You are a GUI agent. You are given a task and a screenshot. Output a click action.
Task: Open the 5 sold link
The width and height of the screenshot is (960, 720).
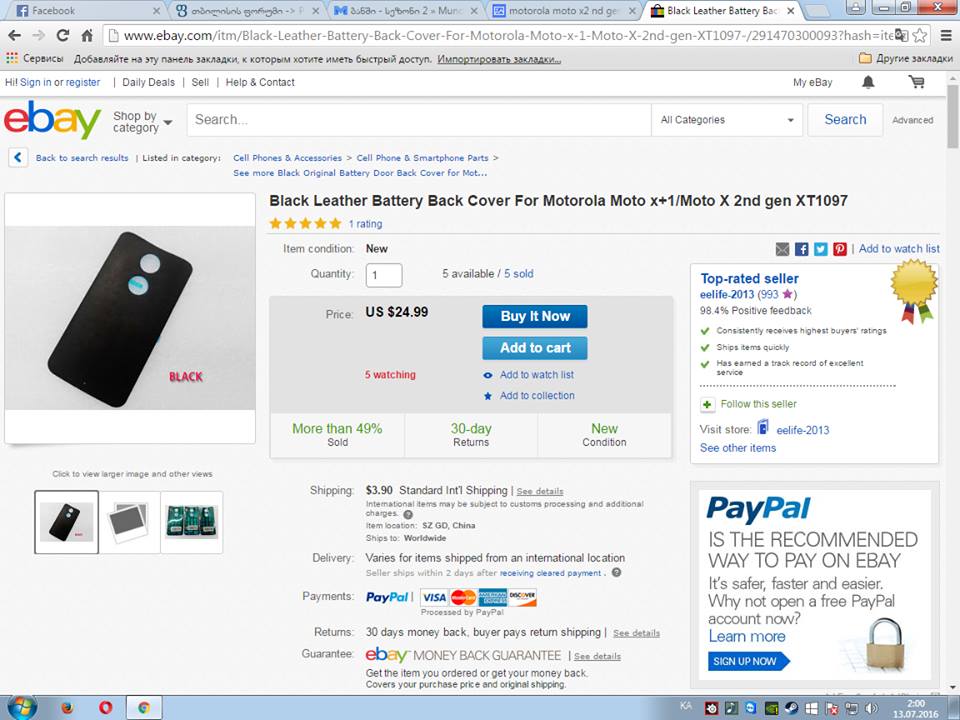click(519, 274)
